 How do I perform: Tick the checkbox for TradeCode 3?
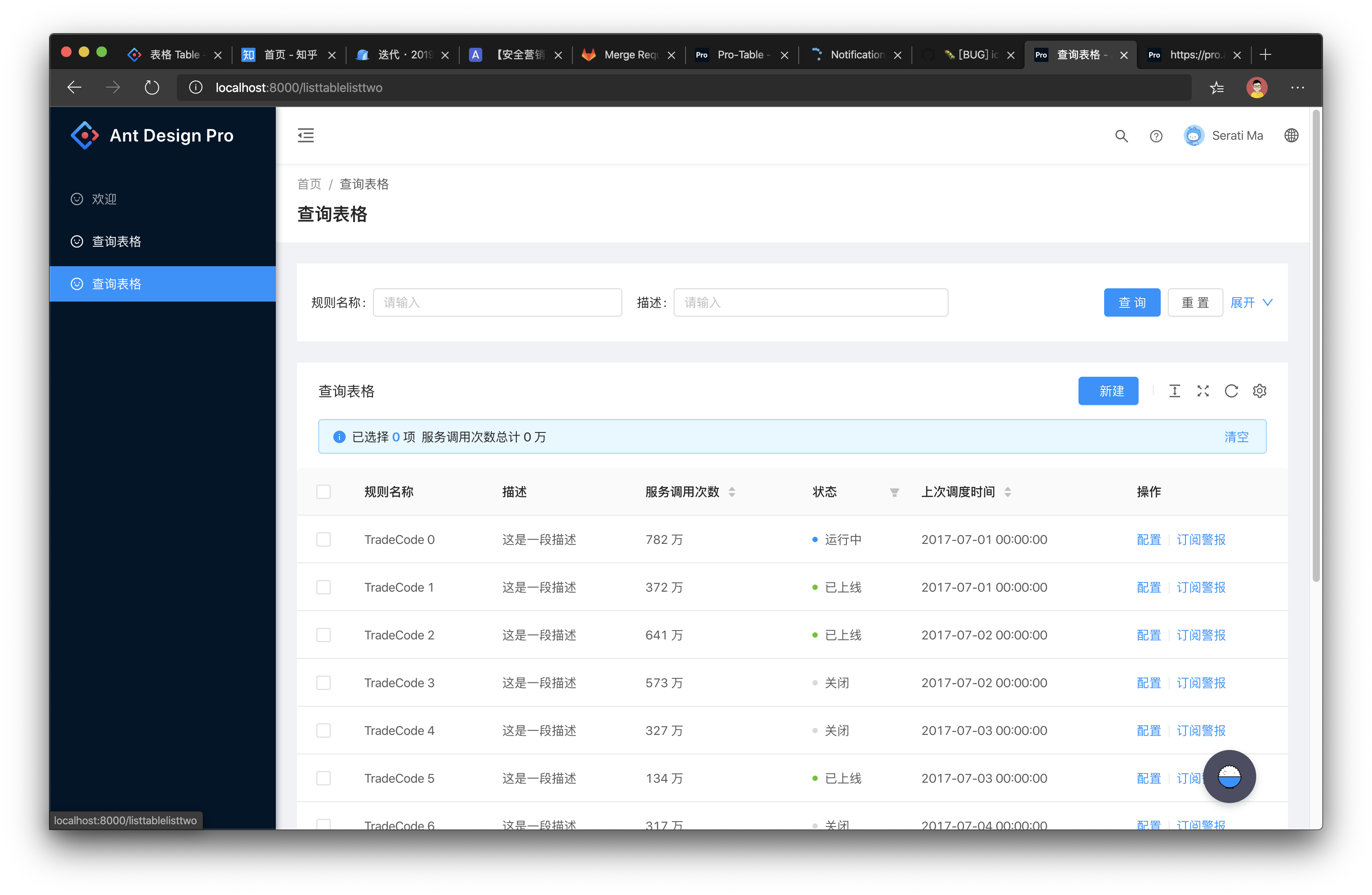[324, 682]
